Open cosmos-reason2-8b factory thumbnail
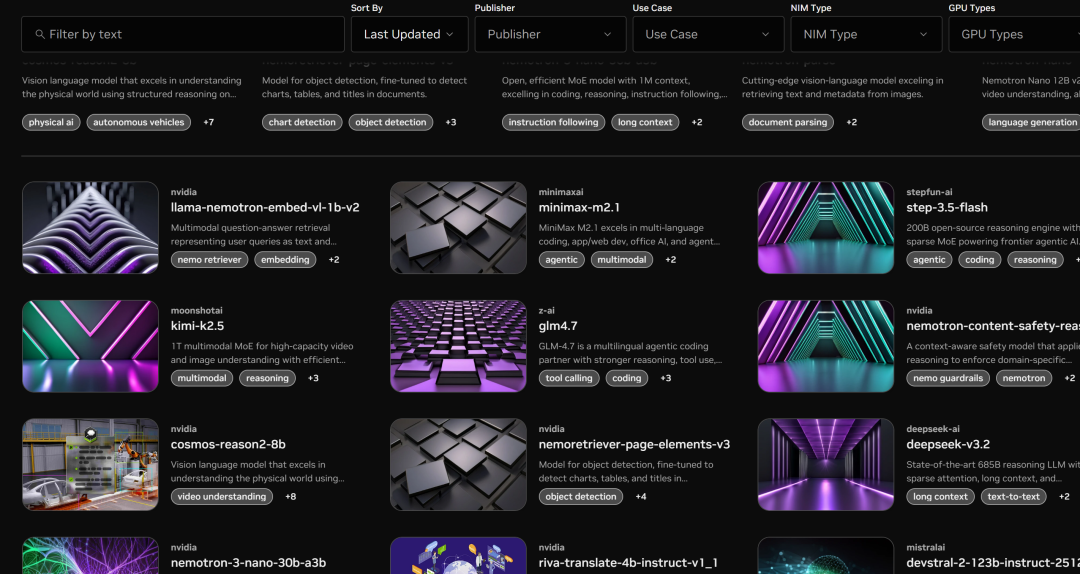This screenshot has height=574, width=1080. point(90,464)
